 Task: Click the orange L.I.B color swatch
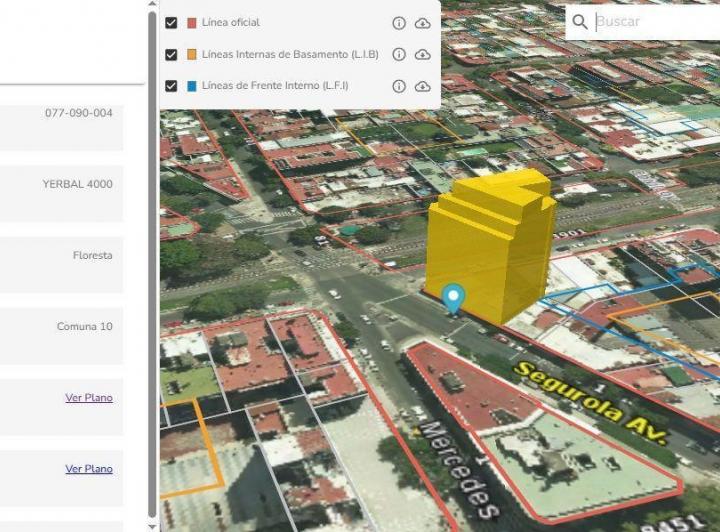(x=192, y=55)
